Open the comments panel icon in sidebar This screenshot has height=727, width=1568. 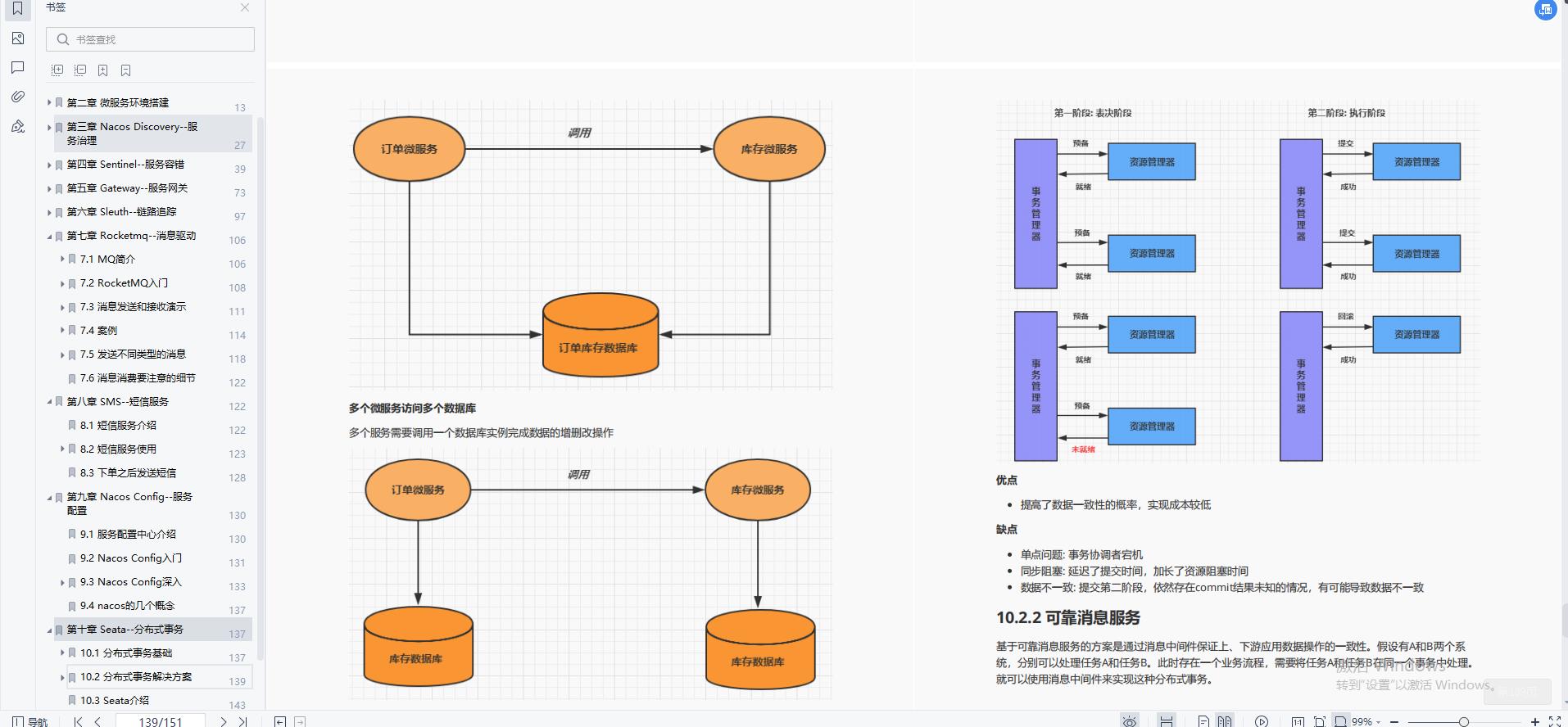(17, 68)
